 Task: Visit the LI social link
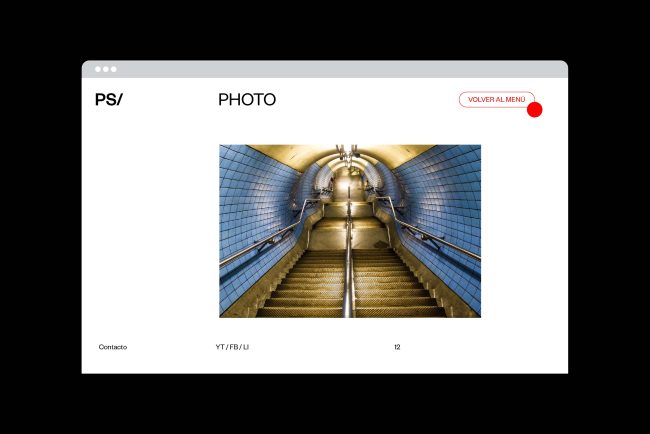pos(245,347)
